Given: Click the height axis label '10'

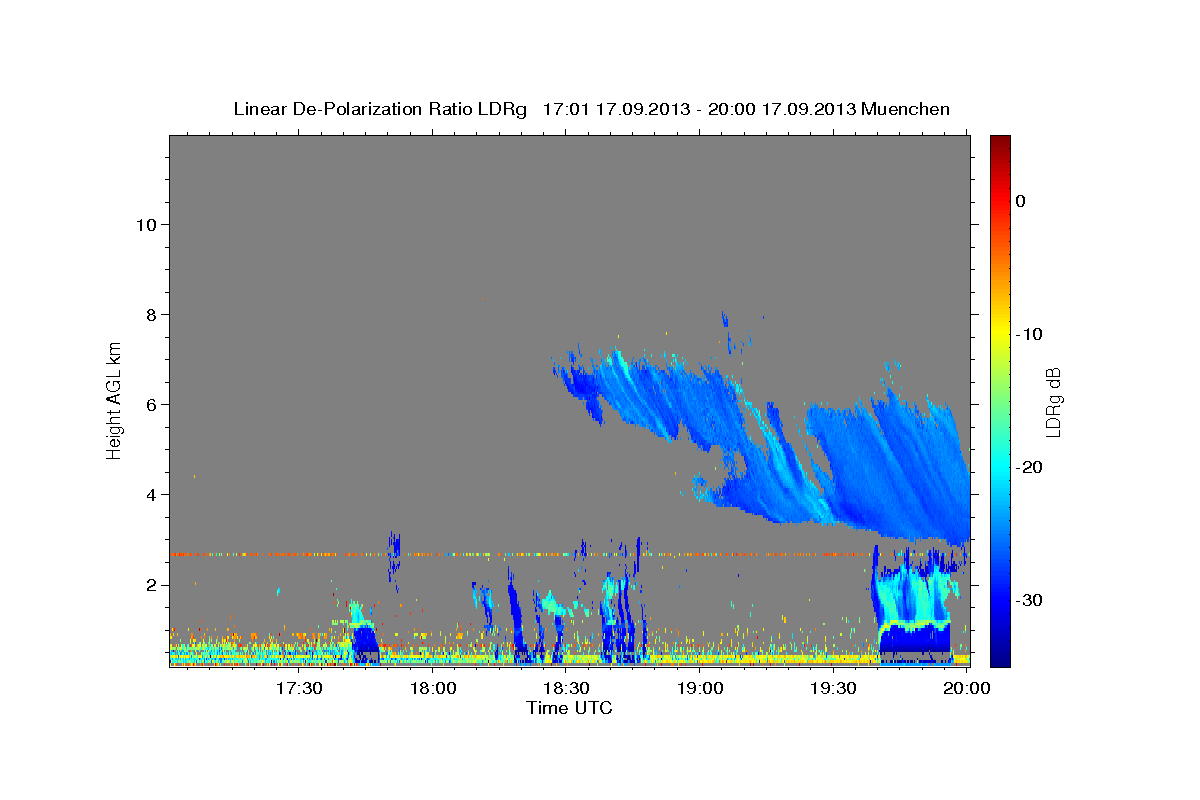Looking at the screenshot, I should coord(145,224).
